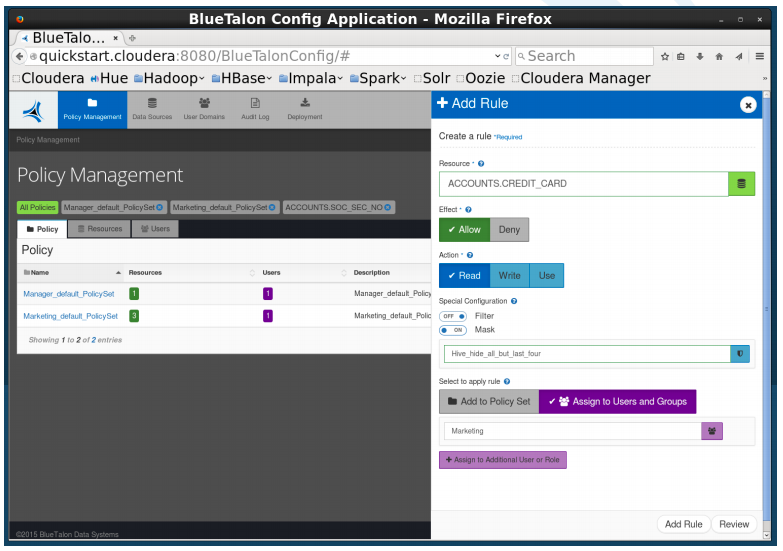Open resource picker database icon button

tap(741, 184)
